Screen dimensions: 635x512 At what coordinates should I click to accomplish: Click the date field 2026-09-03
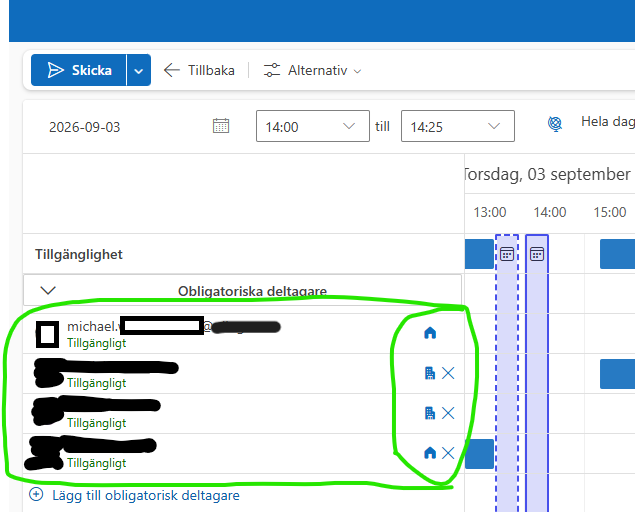(x=85, y=127)
